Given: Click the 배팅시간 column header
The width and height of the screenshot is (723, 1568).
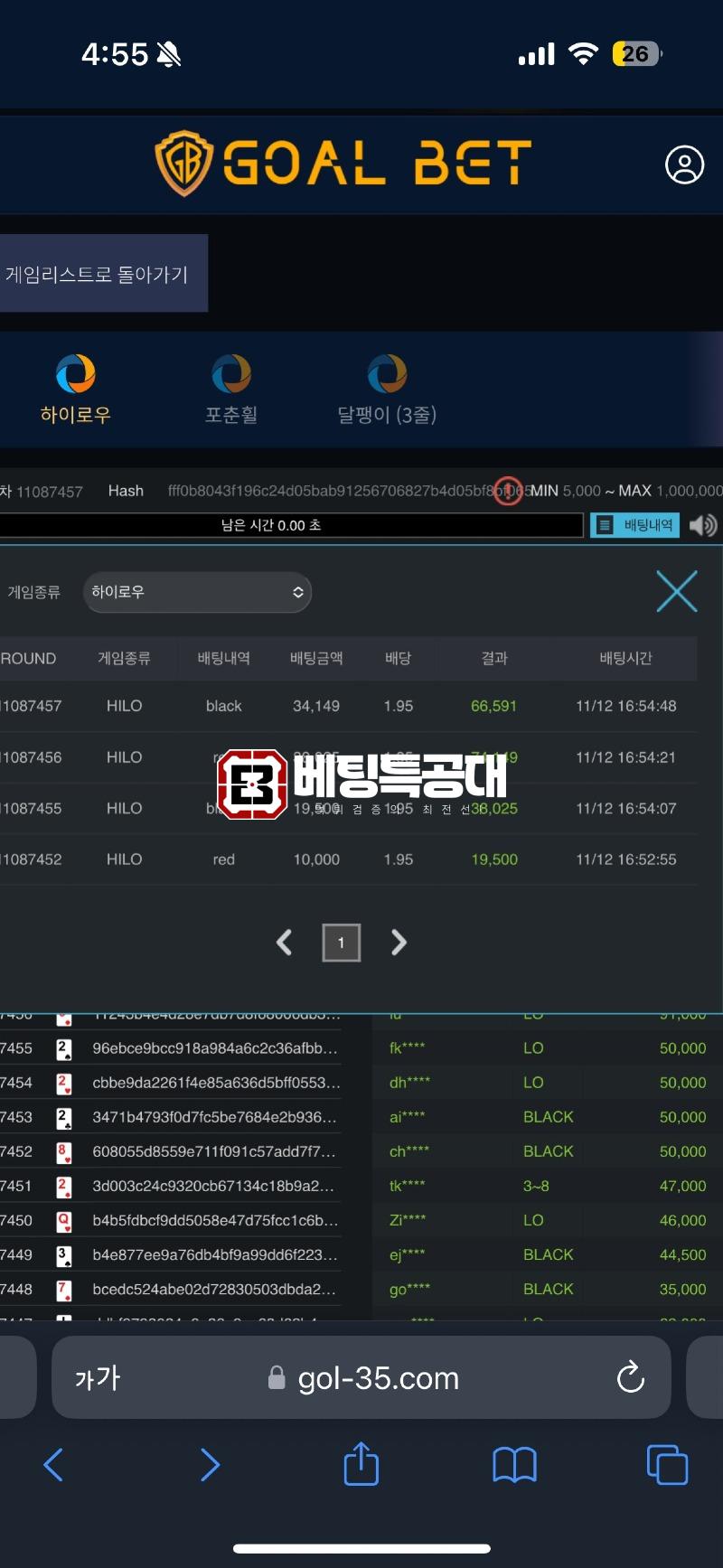Looking at the screenshot, I should point(625,658).
